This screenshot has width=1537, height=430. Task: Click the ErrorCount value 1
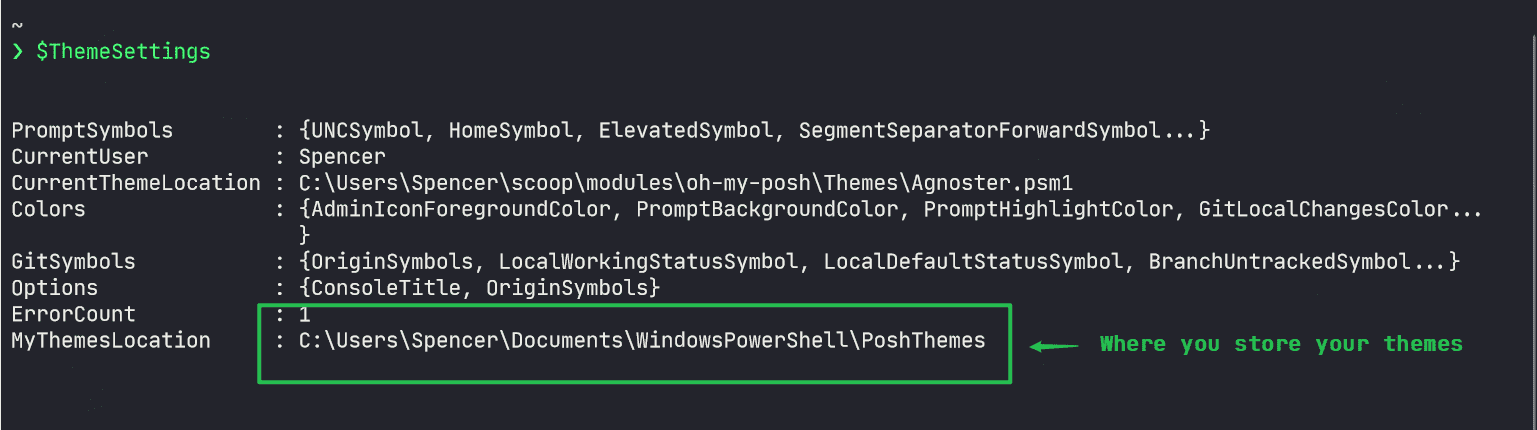coord(305,314)
